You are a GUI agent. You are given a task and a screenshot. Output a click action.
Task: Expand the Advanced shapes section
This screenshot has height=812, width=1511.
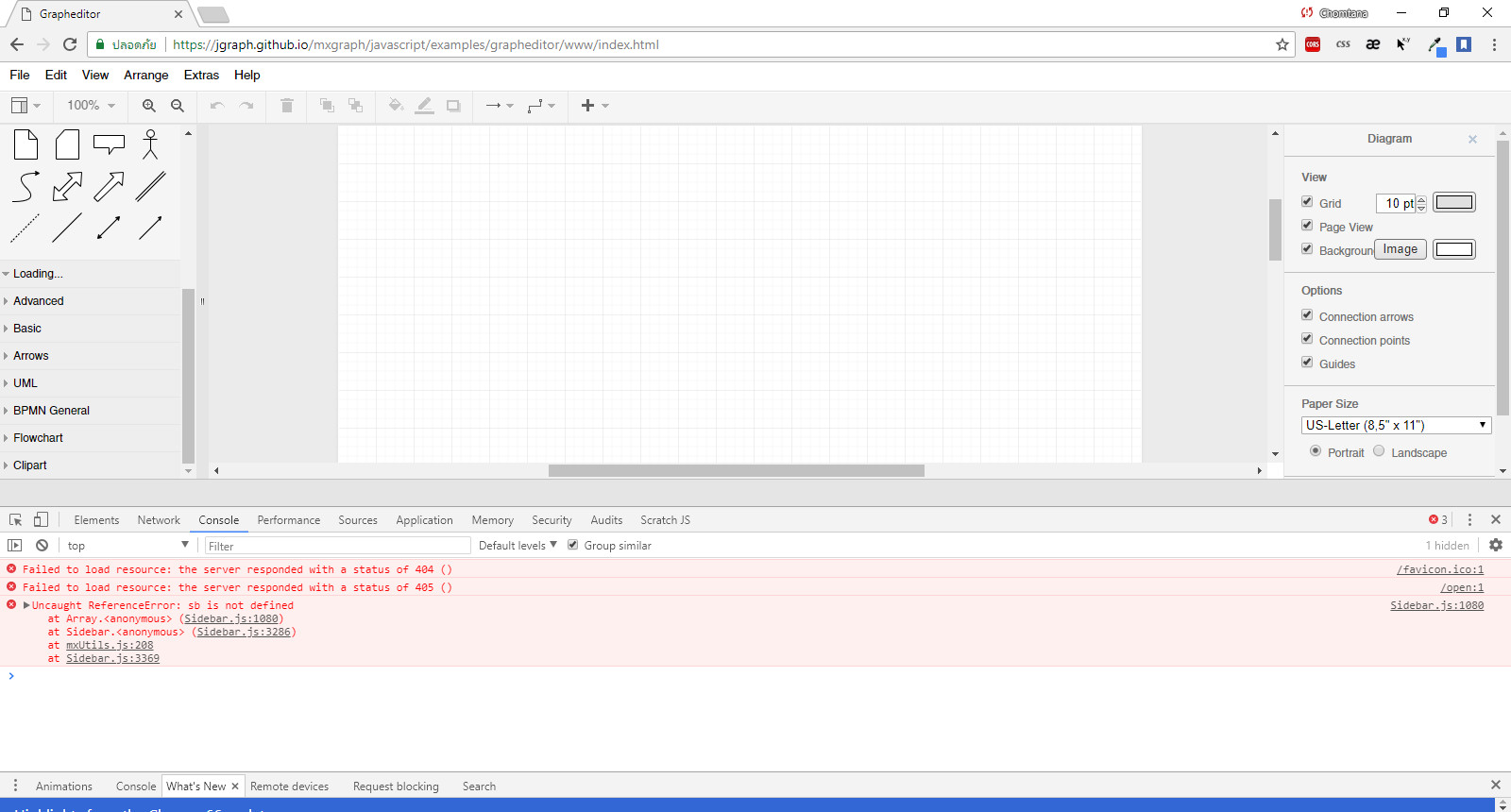pyautogui.click(x=91, y=301)
